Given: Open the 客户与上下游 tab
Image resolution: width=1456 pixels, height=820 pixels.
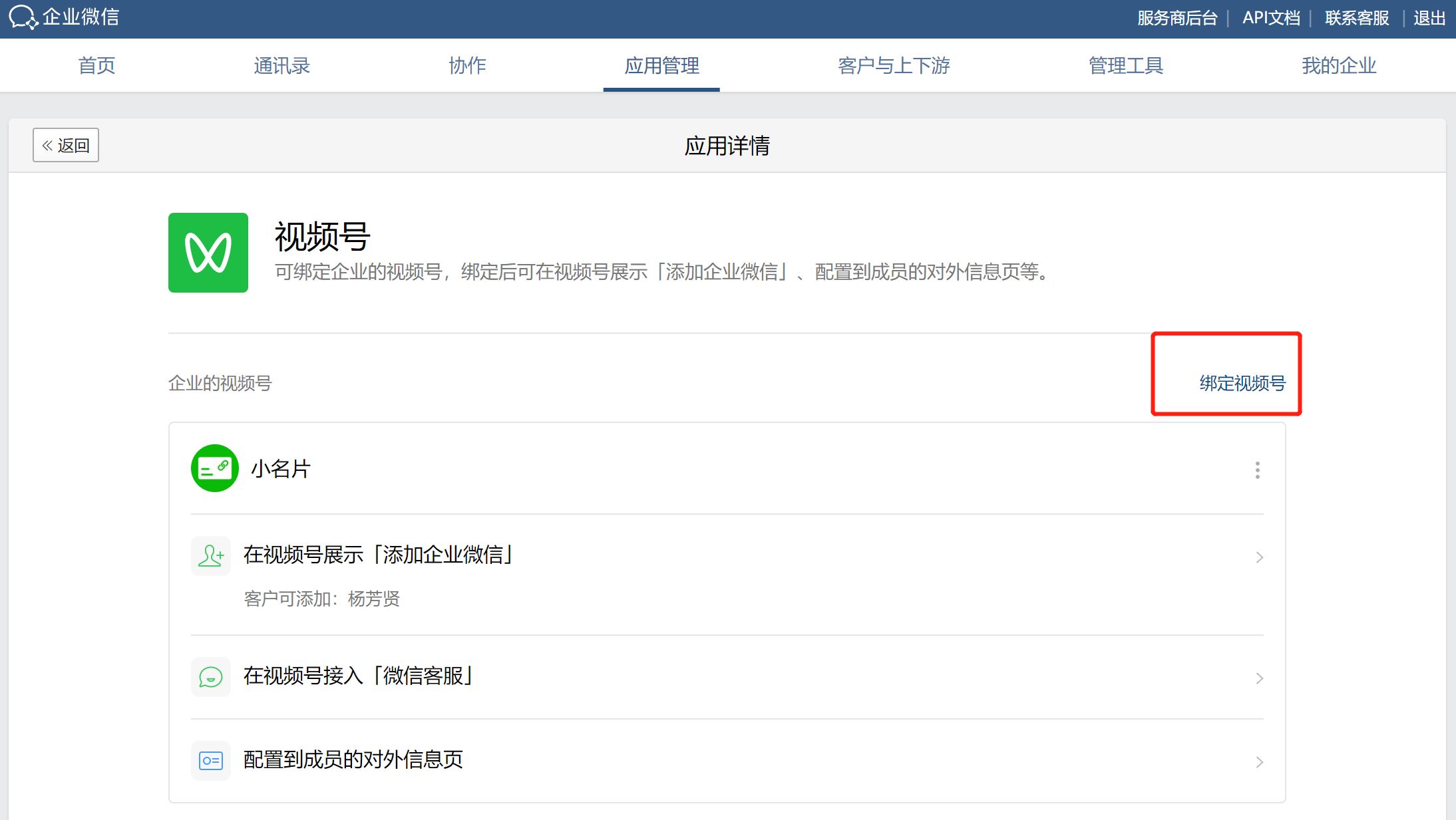Looking at the screenshot, I should point(893,65).
